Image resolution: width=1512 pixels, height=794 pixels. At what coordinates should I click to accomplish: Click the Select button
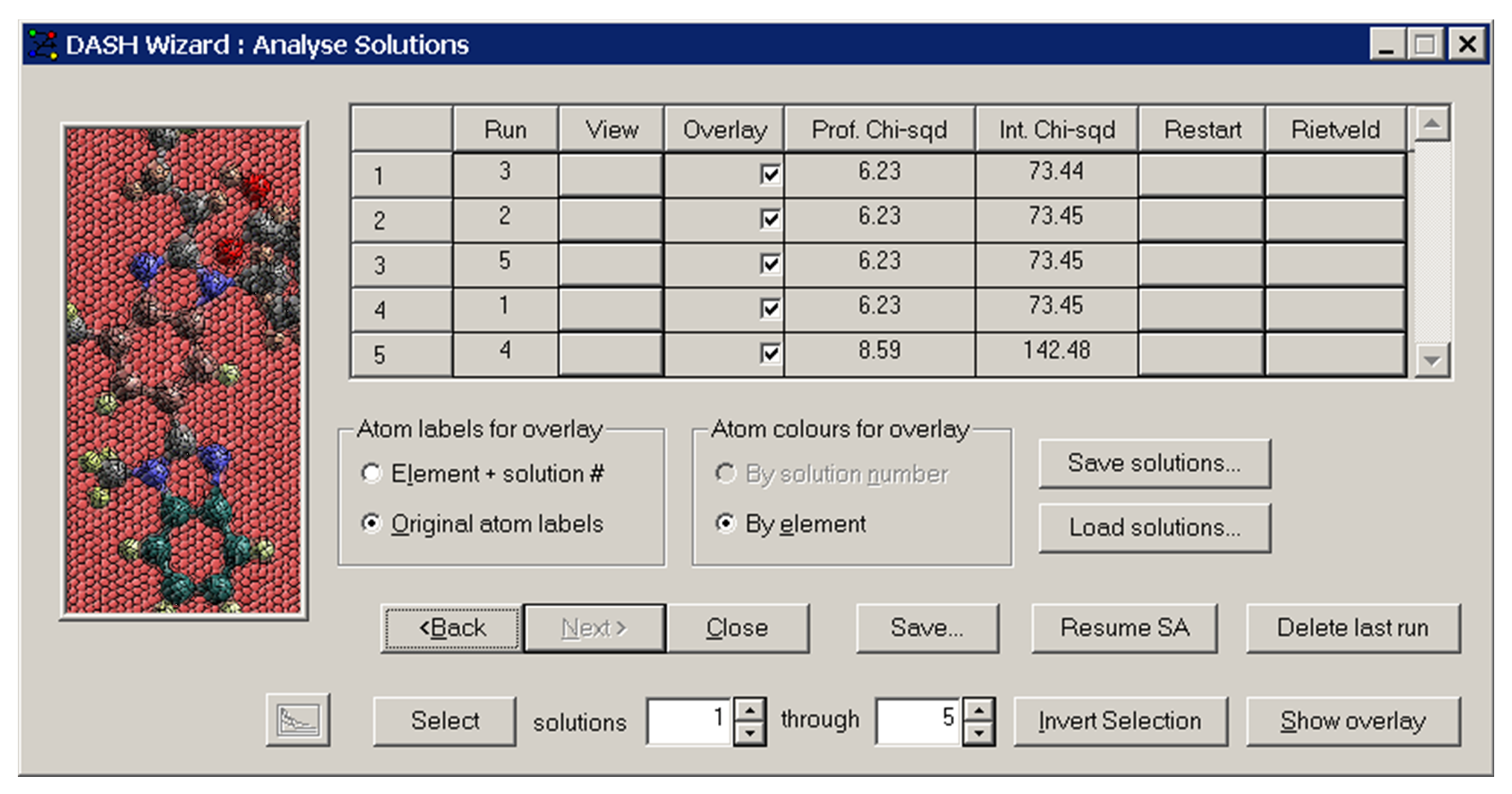(445, 721)
